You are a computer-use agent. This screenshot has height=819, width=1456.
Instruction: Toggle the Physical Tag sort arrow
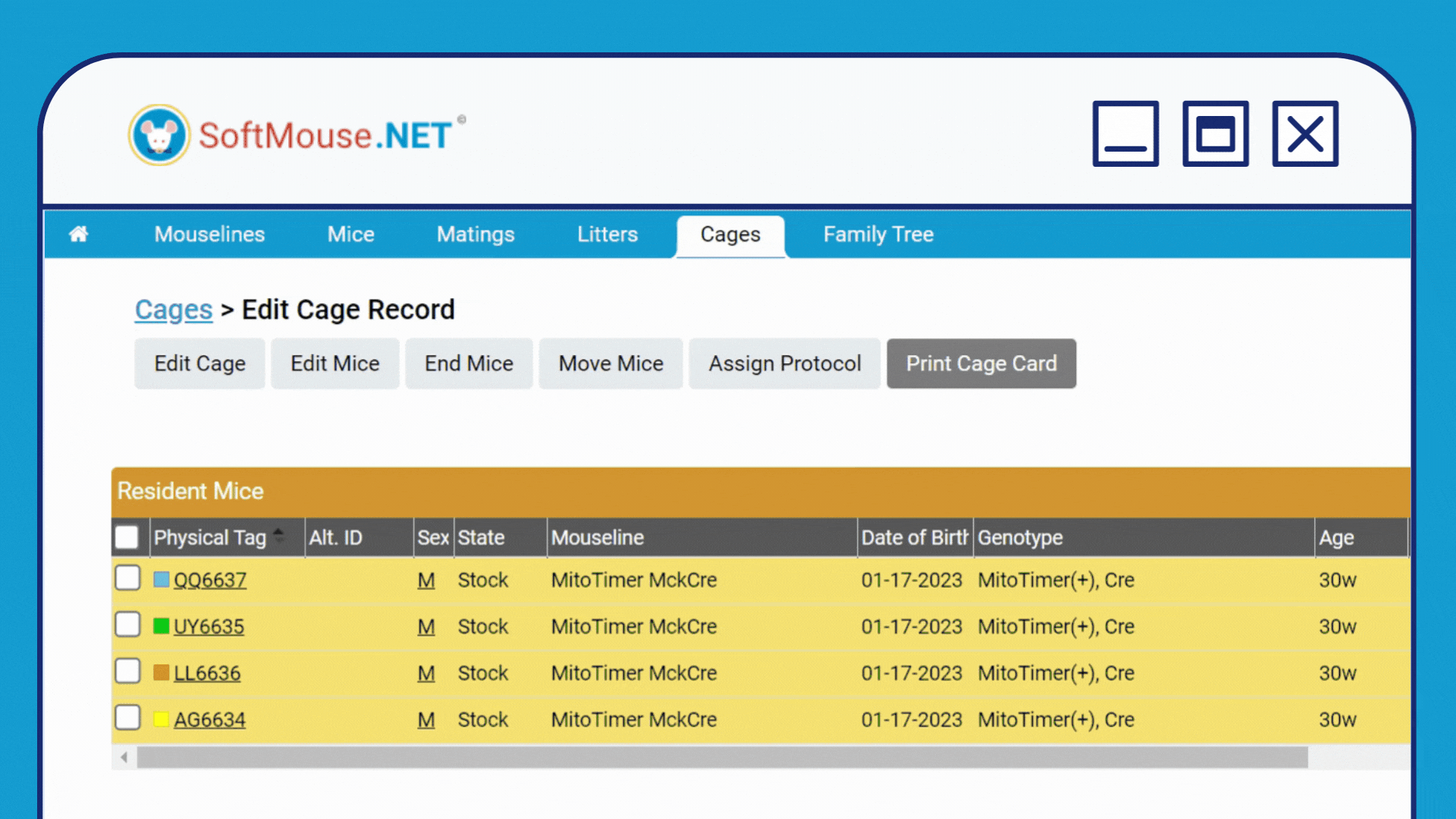tap(279, 535)
